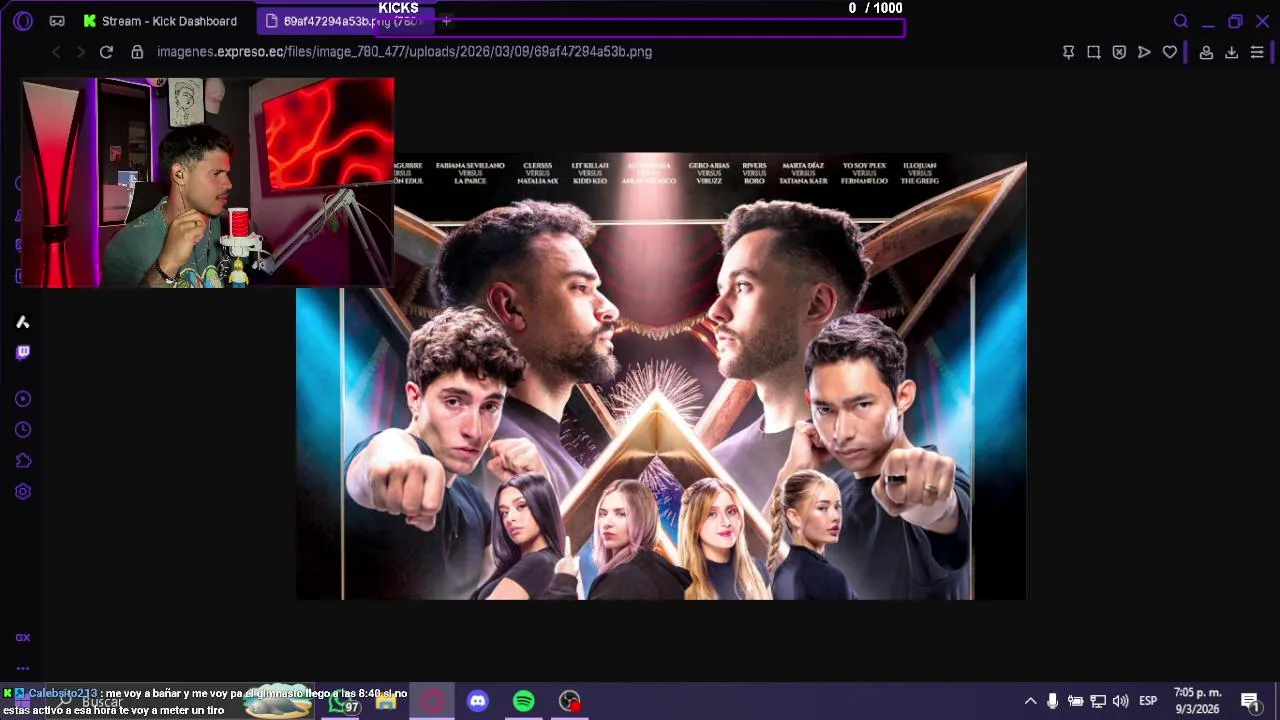Show browsing history clock icon
This screenshot has width=1280, height=720.
coord(23,430)
